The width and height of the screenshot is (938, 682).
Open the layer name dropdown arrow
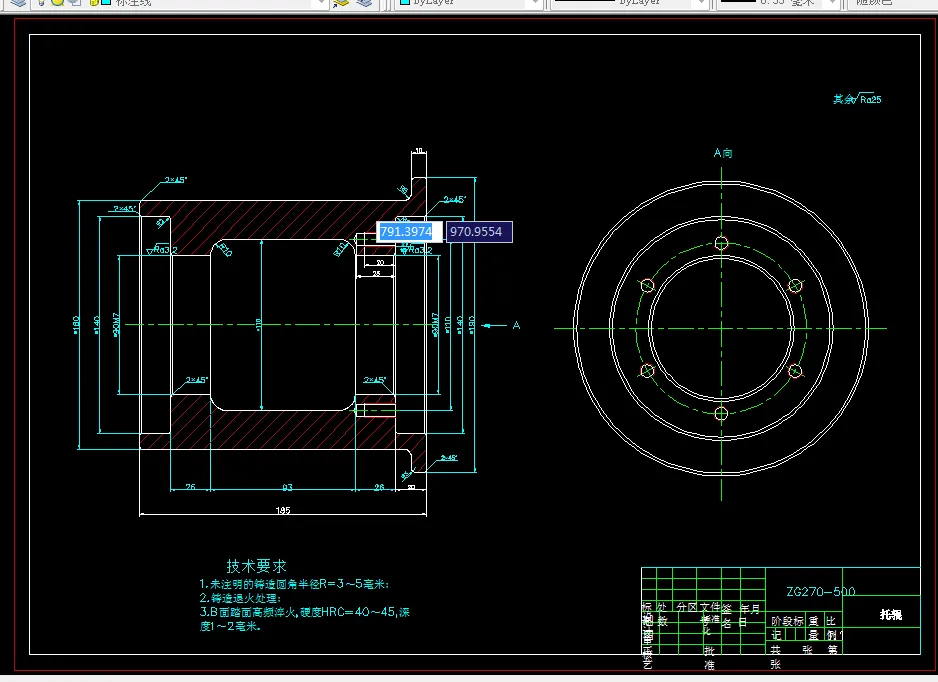320,3
